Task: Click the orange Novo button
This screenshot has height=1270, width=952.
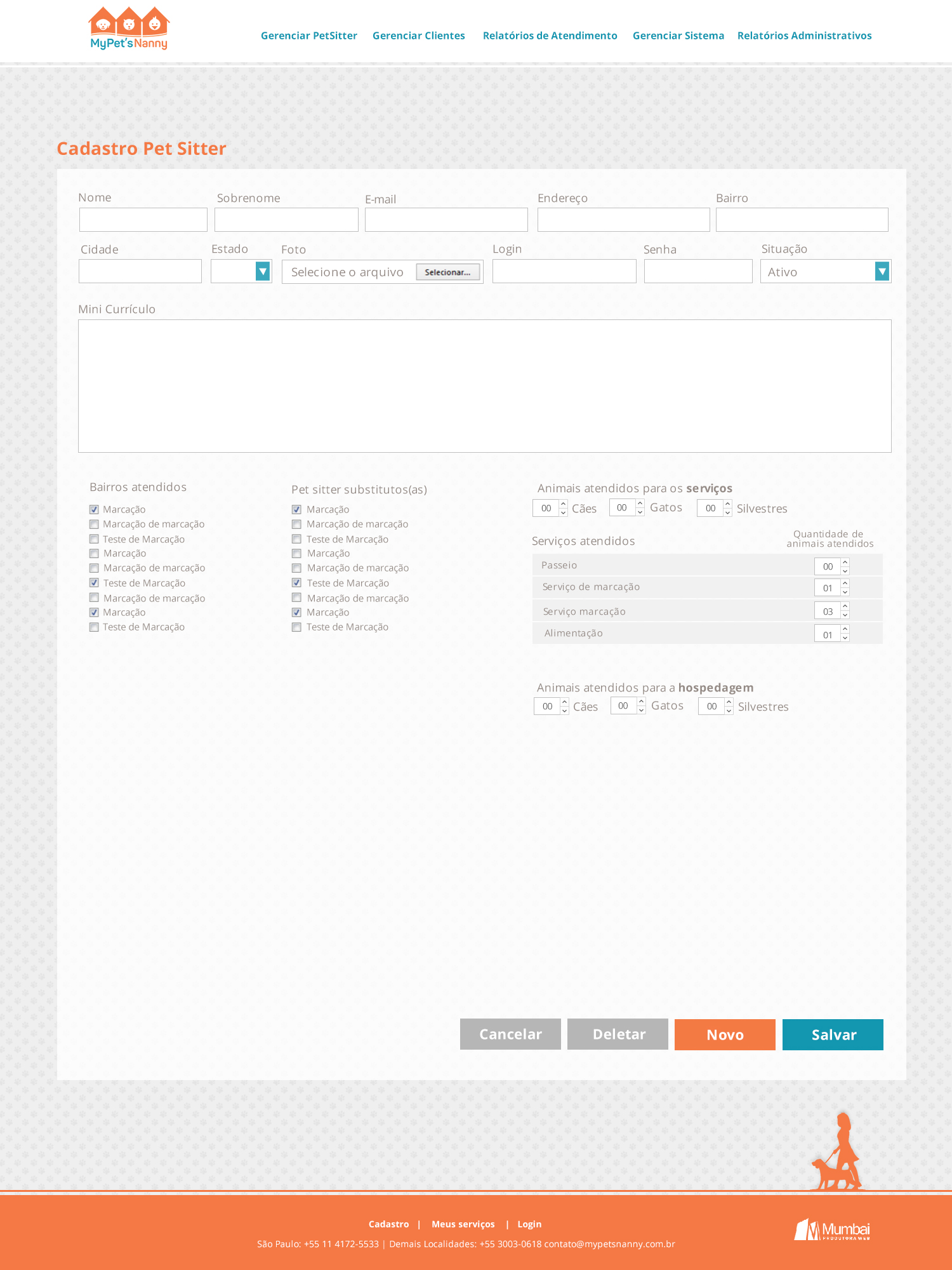Action: click(725, 1034)
